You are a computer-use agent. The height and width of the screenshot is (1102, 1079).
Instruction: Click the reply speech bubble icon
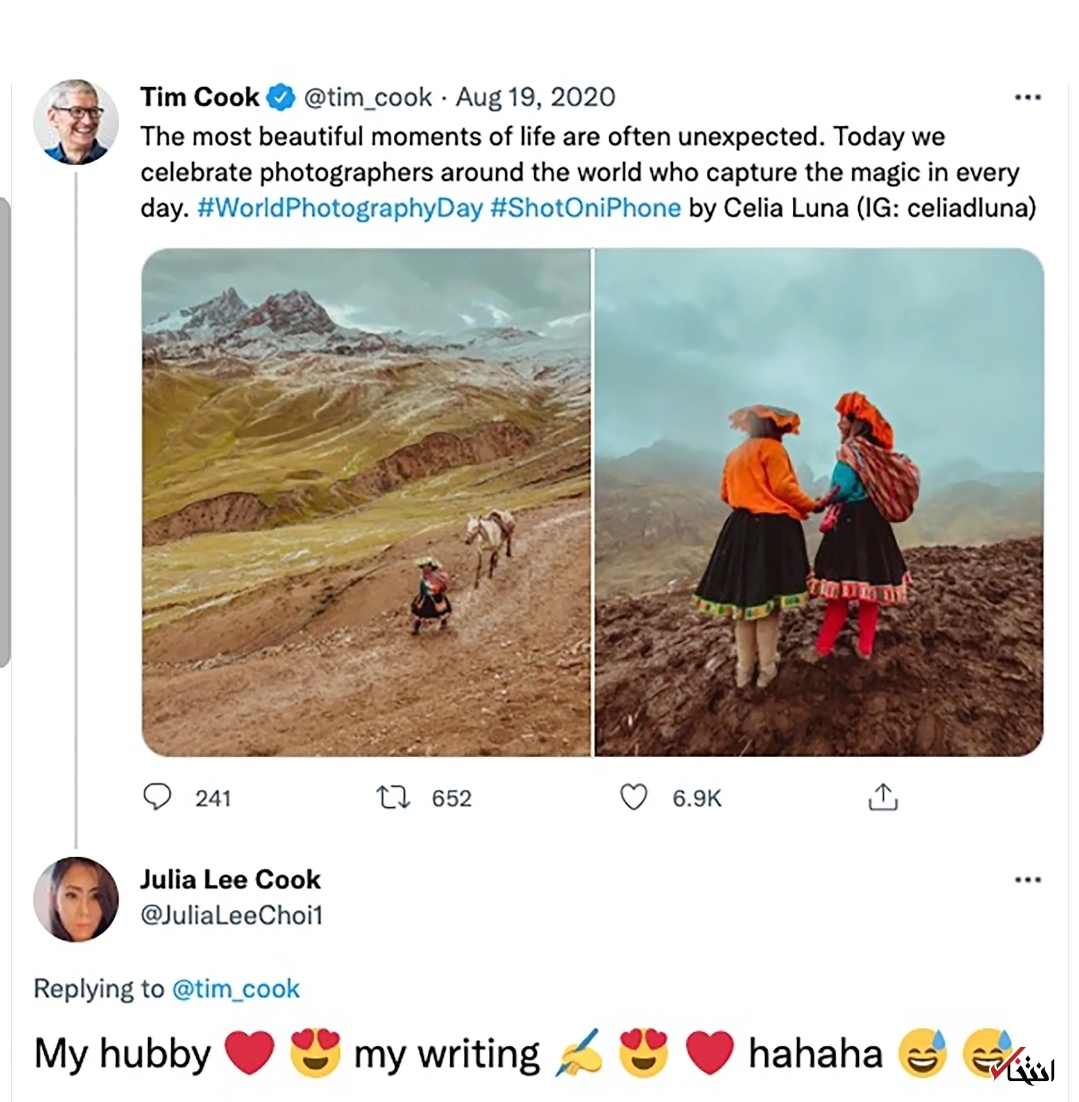[158, 797]
